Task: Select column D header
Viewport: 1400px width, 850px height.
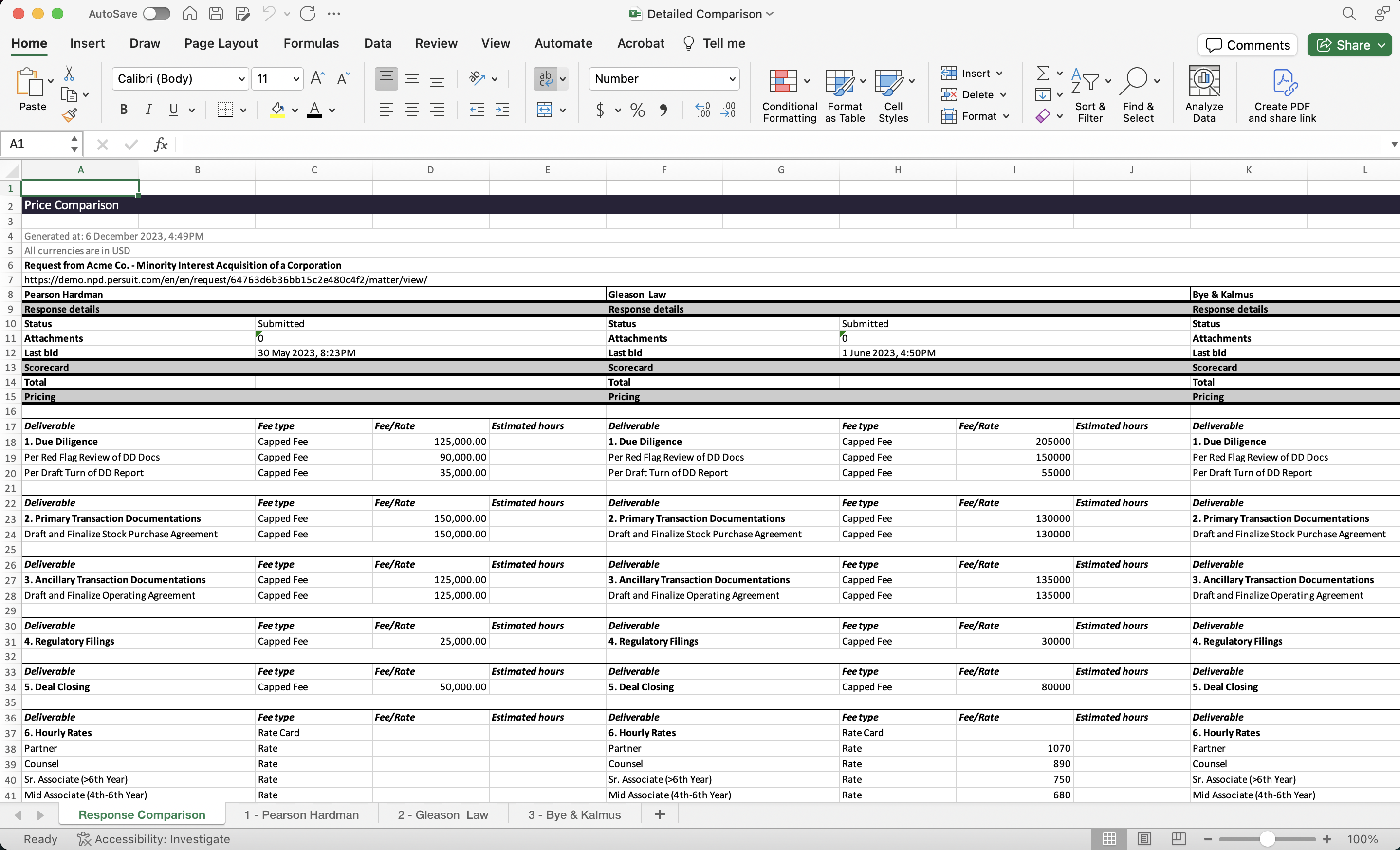Action: pyautogui.click(x=430, y=170)
